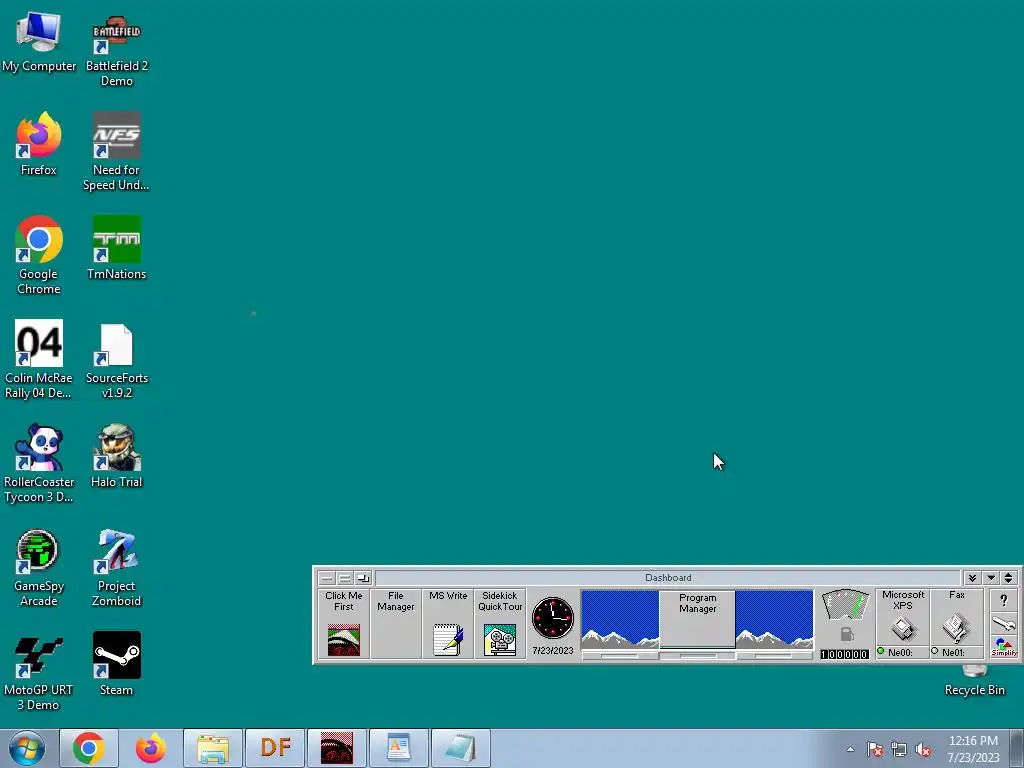The image size is (1024, 768).
Task: Select the Firefox desktop shortcut
Action: [39, 144]
